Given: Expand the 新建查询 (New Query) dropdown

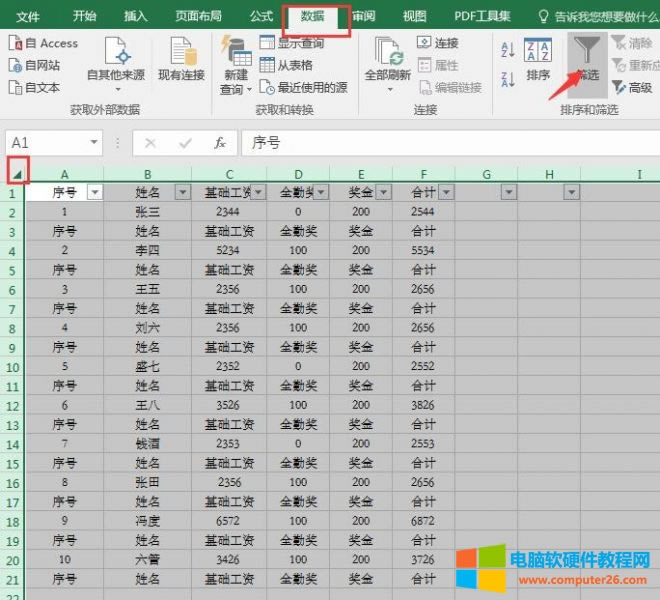Looking at the screenshot, I should point(236,89).
